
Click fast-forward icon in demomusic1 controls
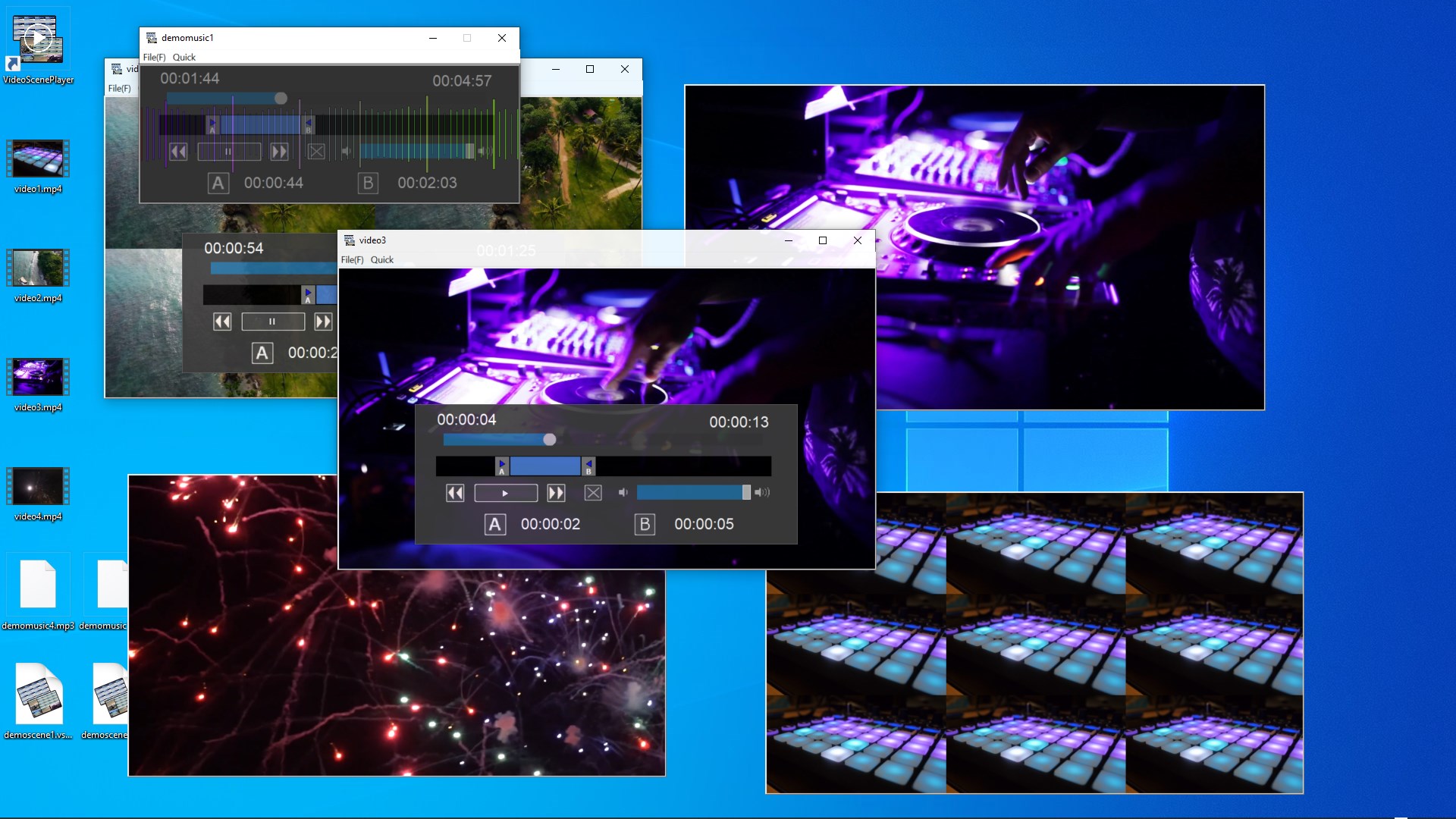[279, 152]
